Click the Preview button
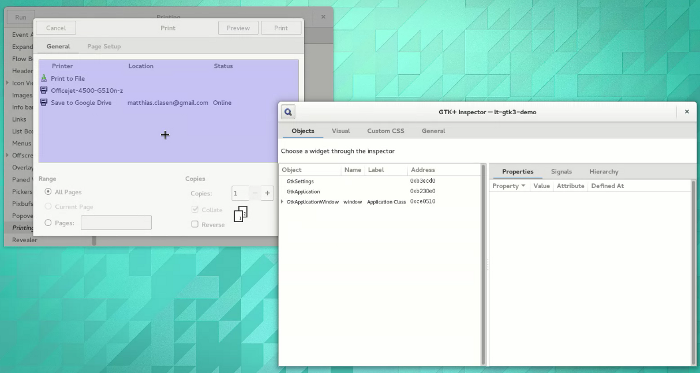 [x=238, y=28]
